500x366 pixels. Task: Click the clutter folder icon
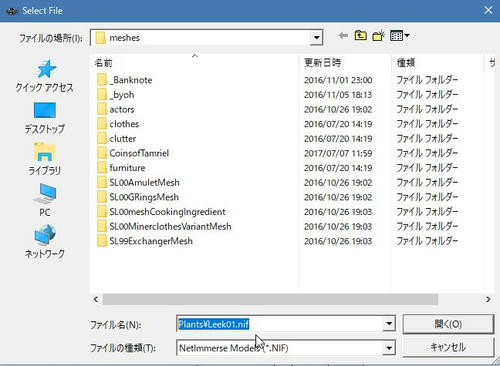[x=102, y=139]
